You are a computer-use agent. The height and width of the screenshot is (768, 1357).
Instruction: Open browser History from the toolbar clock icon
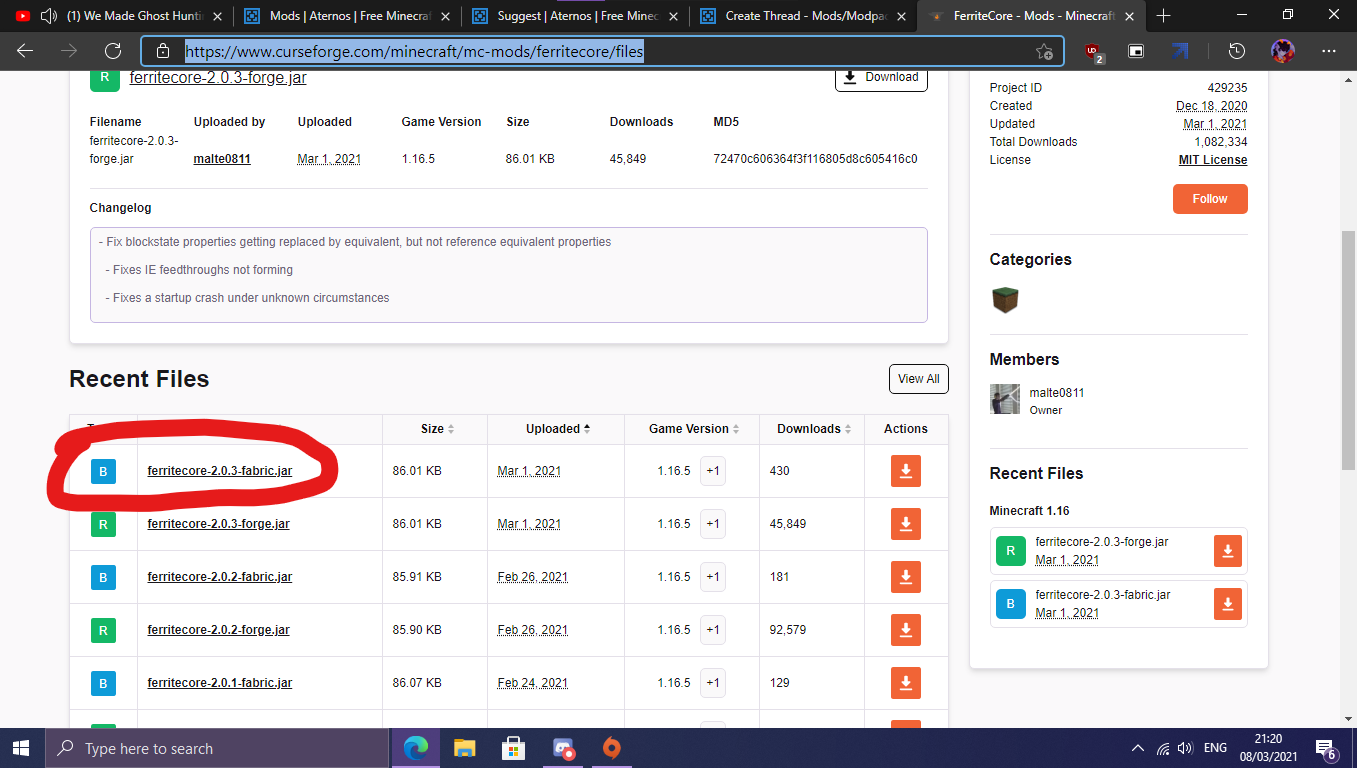(1236, 52)
